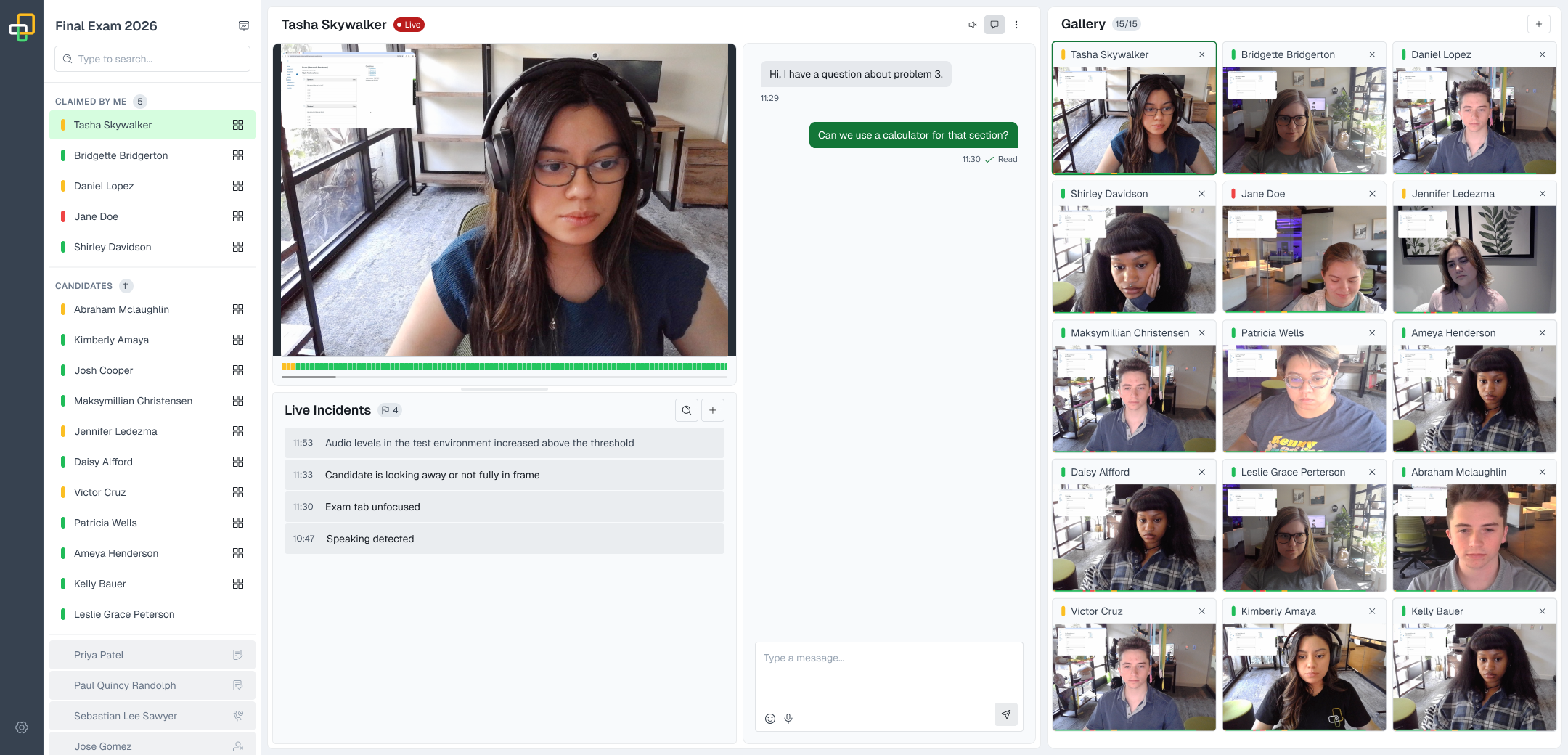Viewport: 1568px width, 755px height.
Task: Toggle the chat panel icon
Action: coord(995,25)
